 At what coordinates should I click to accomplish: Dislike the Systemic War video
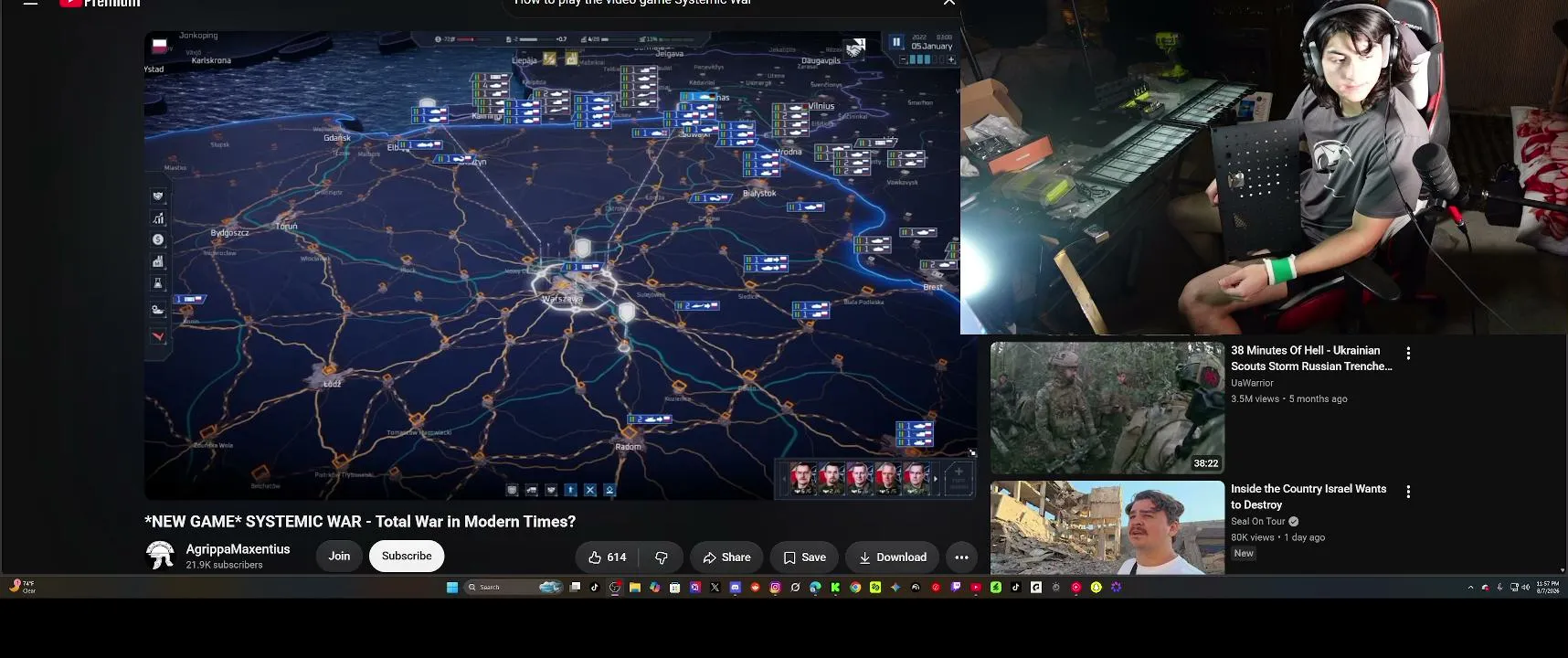[x=662, y=557]
